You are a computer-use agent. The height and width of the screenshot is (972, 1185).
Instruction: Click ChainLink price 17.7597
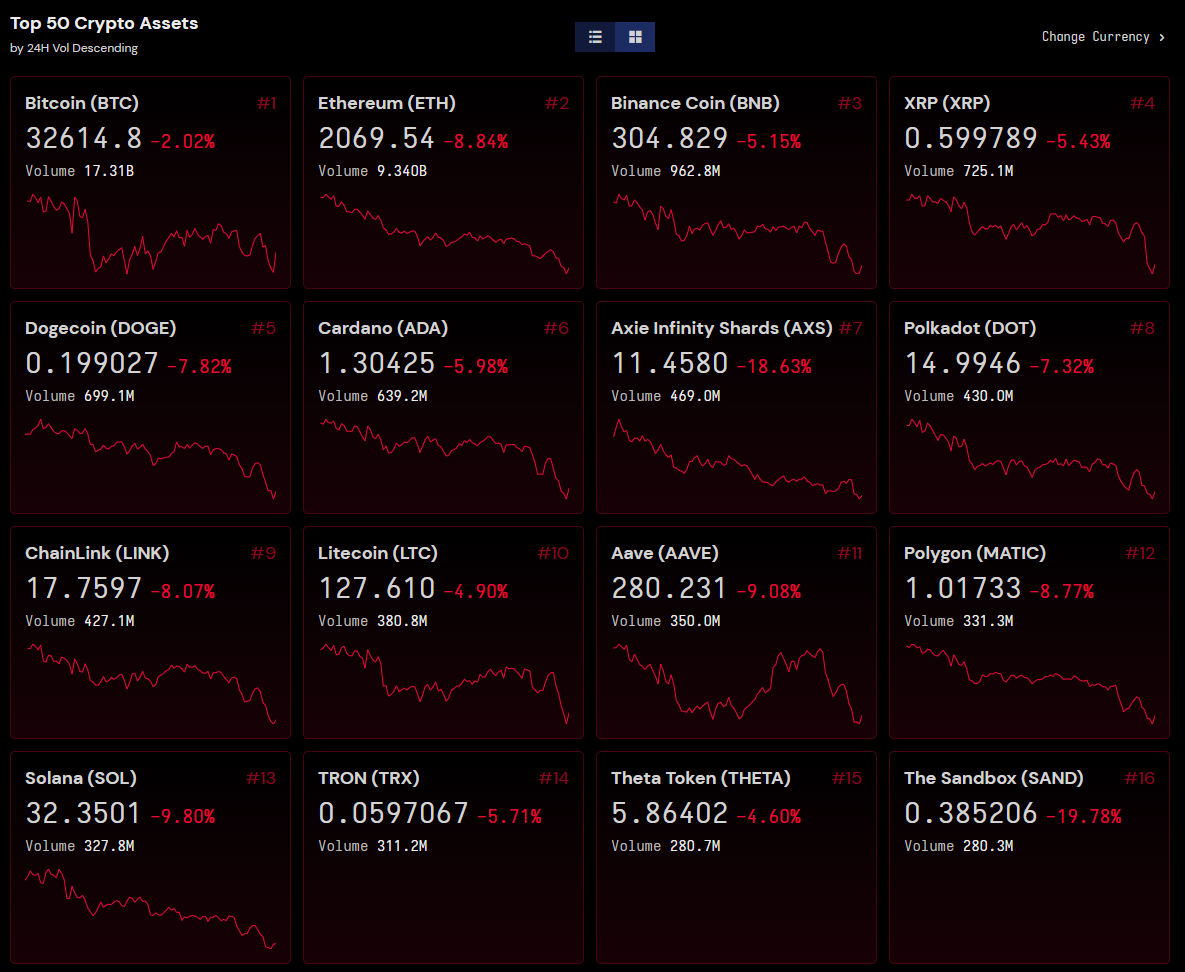(84, 589)
